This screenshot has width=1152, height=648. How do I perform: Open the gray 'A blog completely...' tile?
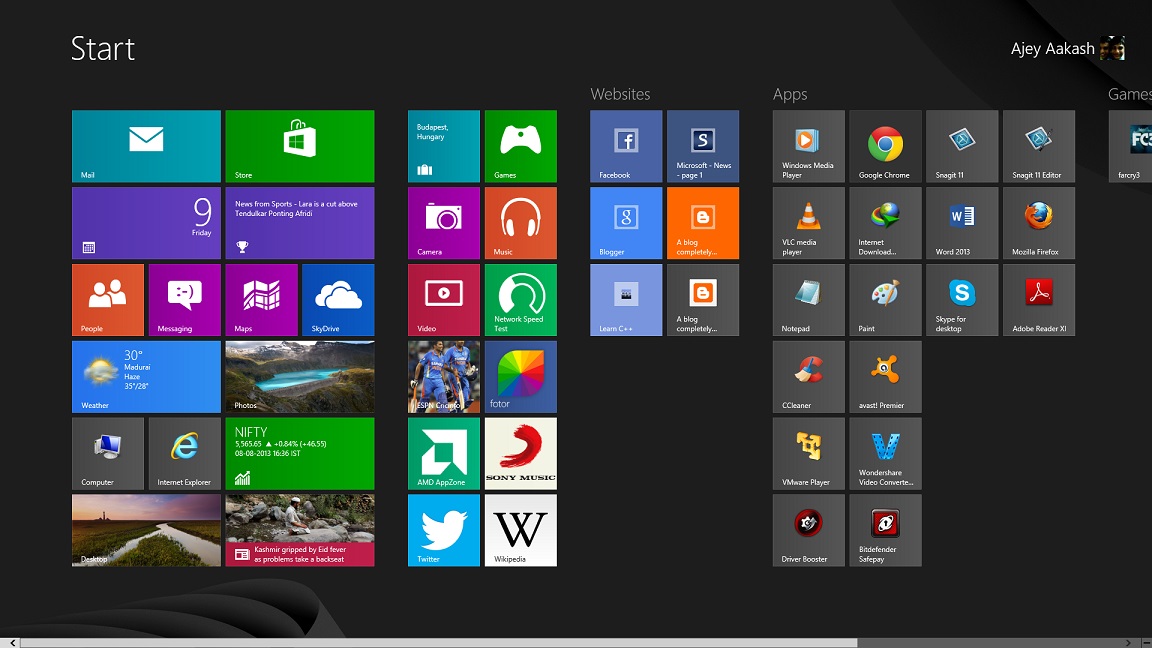pos(703,300)
